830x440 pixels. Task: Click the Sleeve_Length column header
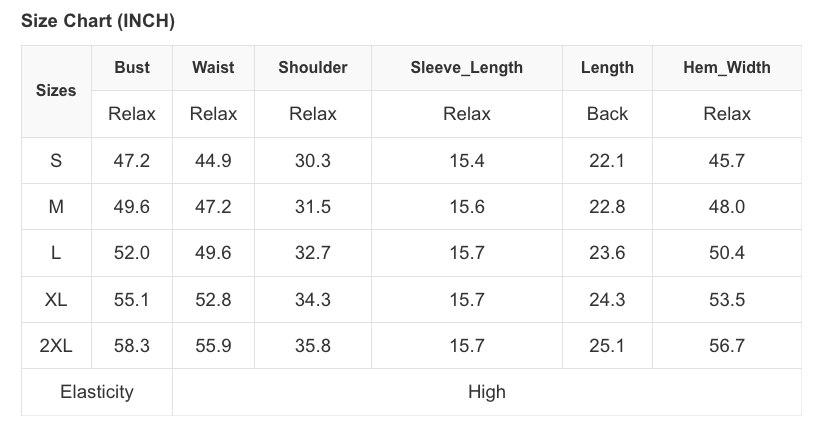(466, 68)
